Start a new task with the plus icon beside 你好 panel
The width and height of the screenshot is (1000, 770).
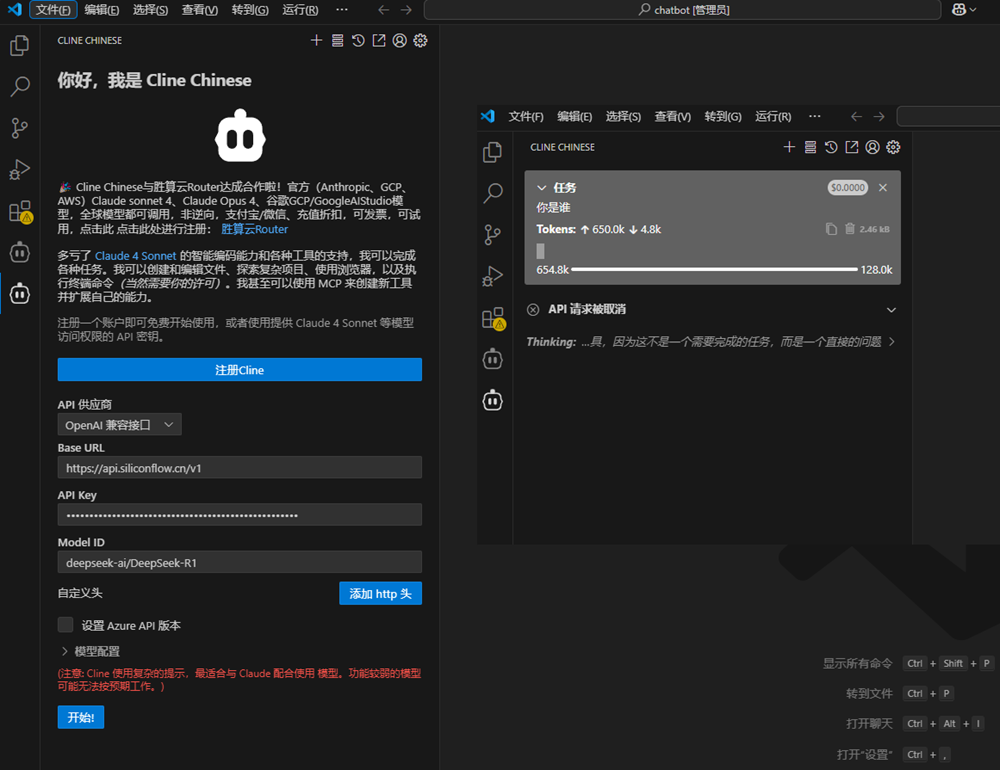[x=316, y=40]
